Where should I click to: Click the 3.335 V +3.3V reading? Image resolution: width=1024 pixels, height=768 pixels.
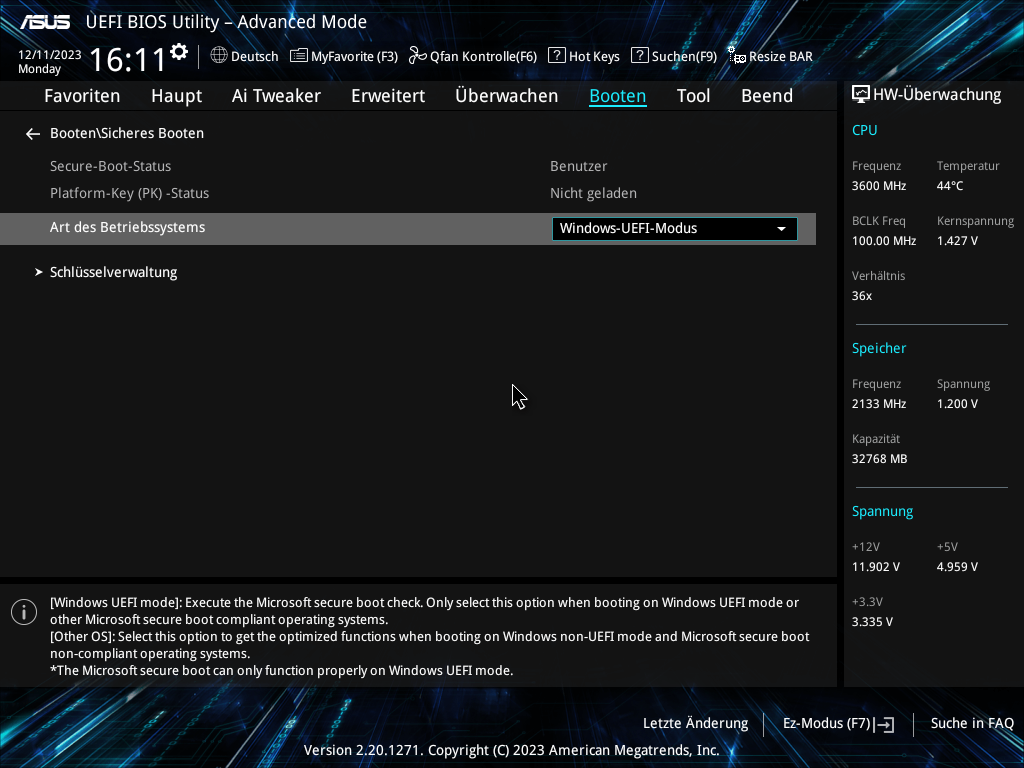(872, 622)
